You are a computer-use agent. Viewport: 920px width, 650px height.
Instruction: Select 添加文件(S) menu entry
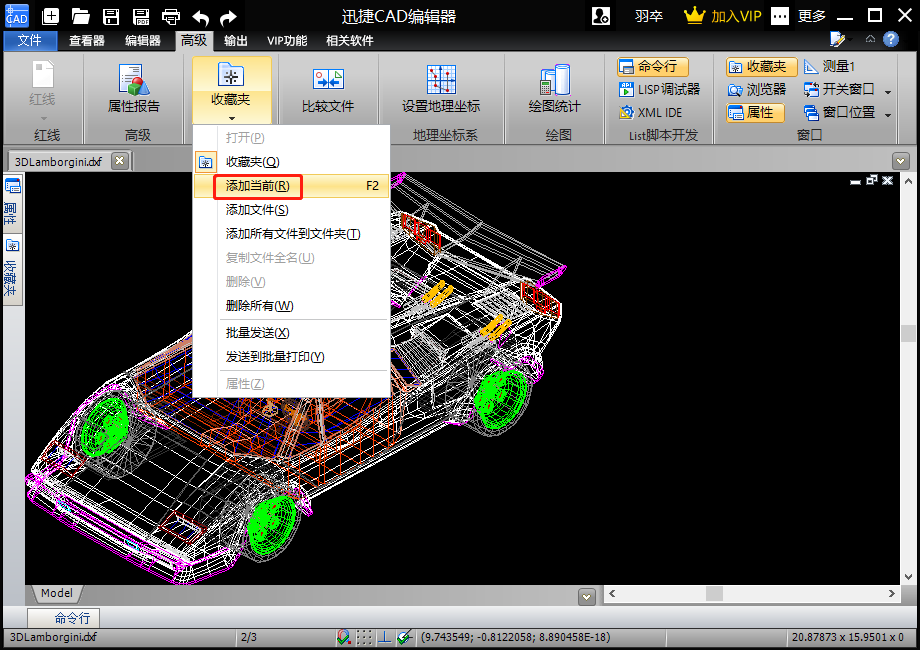click(292, 209)
